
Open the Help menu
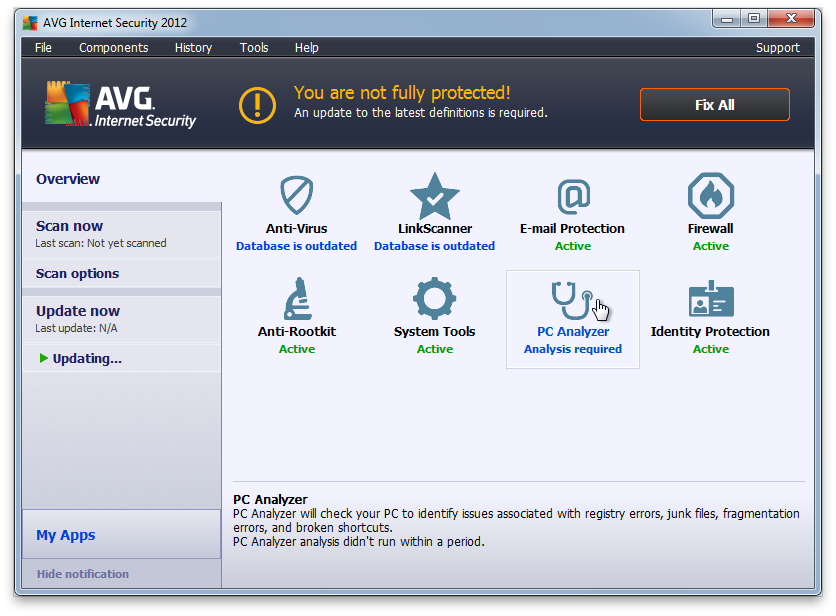(x=307, y=47)
